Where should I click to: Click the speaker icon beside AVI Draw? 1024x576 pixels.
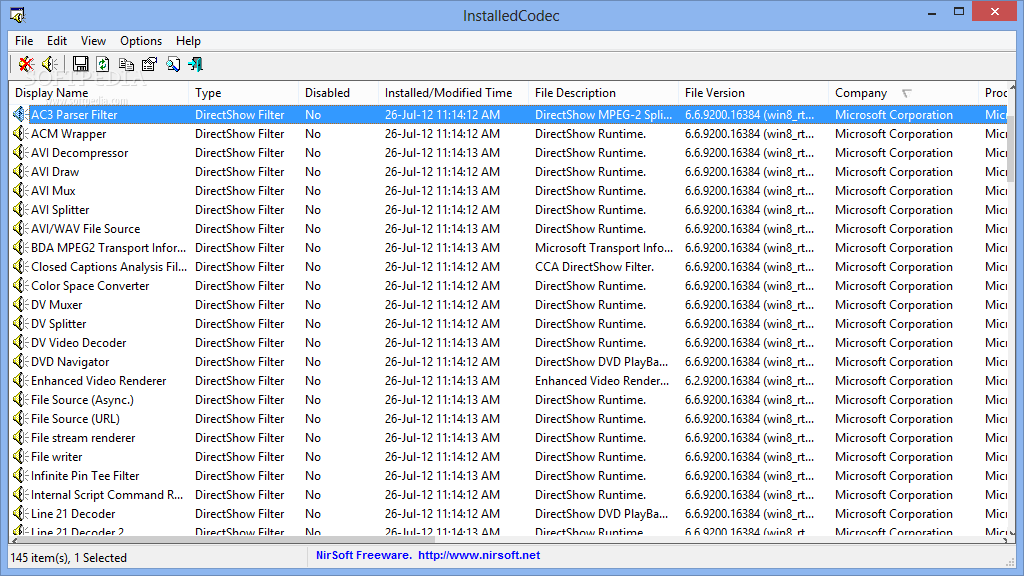pos(20,171)
